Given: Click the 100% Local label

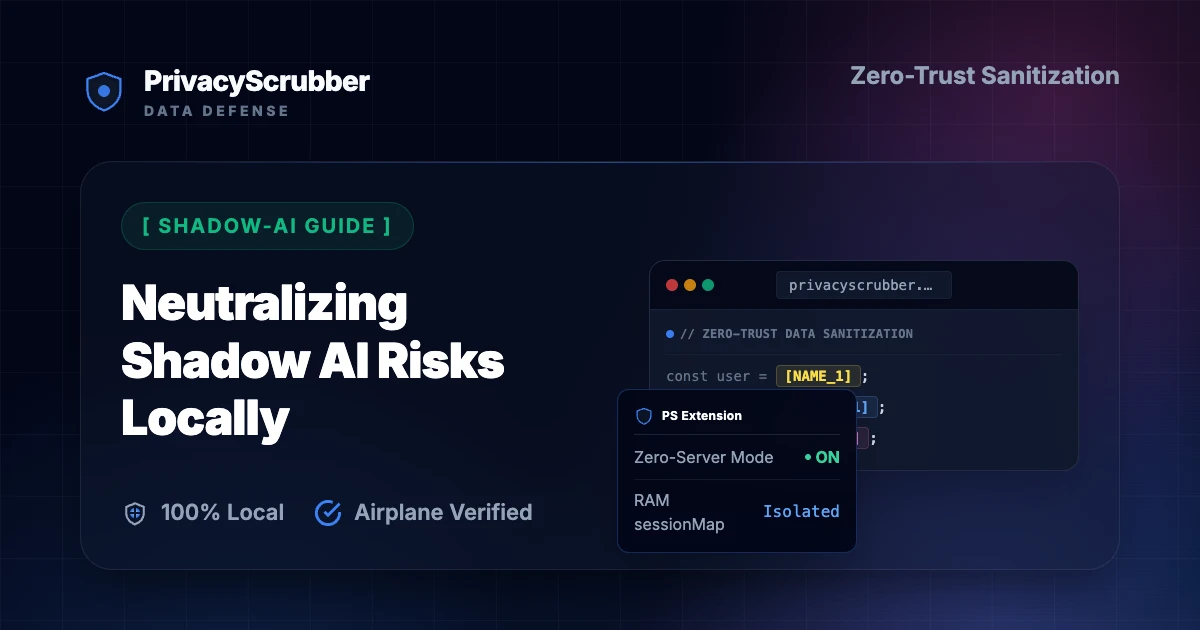Looking at the screenshot, I should point(222,513).
